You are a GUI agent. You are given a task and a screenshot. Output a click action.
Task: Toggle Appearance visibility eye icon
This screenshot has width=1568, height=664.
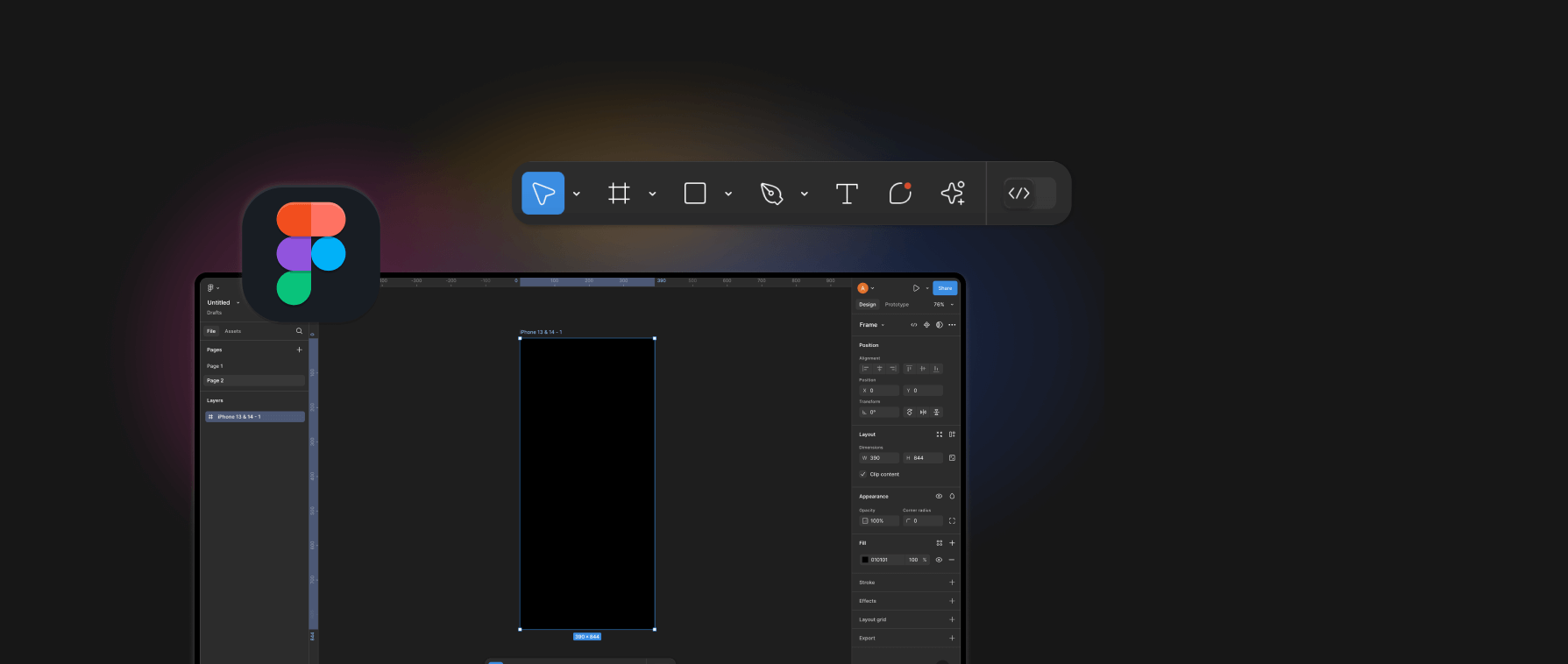coord(939,497)
